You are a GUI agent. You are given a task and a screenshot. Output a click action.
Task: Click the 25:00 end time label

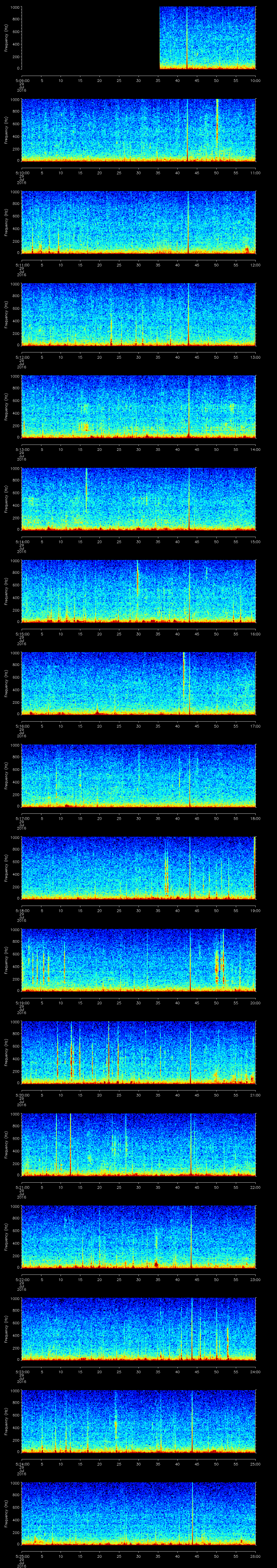coord(255,1464)
